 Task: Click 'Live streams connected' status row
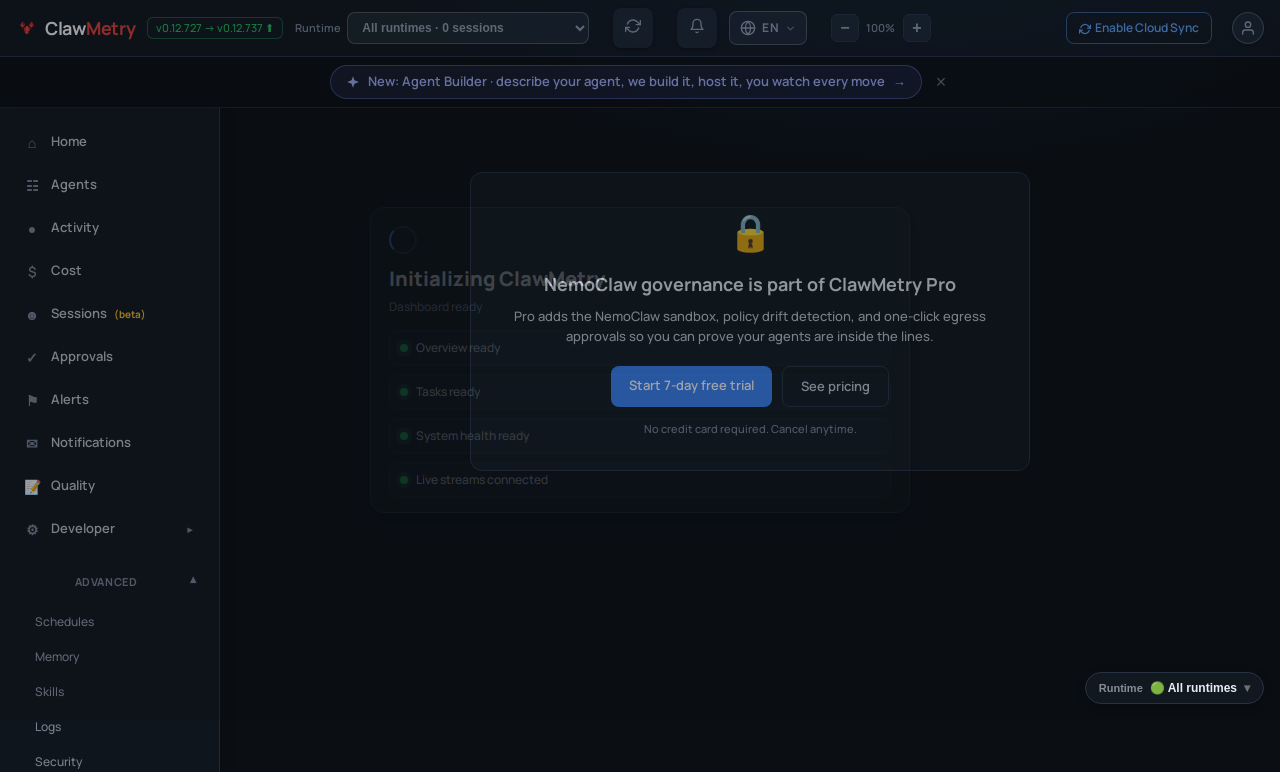coord(640,480)
